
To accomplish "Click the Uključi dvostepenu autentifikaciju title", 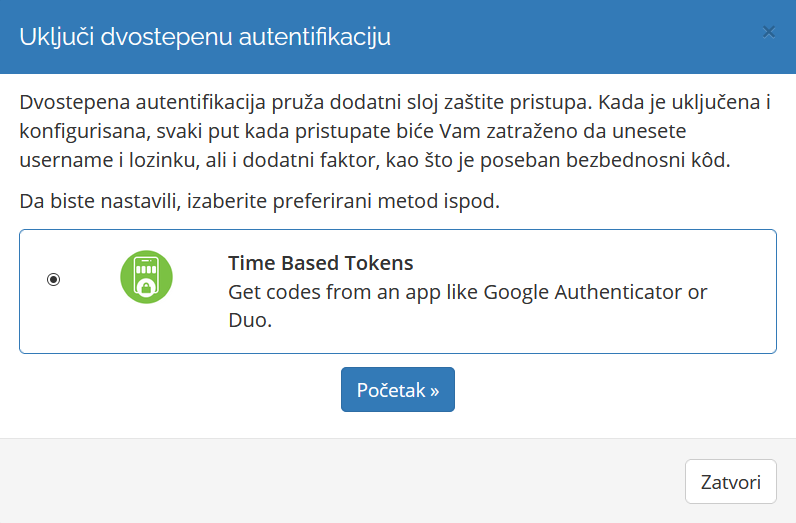I will 205,37.
